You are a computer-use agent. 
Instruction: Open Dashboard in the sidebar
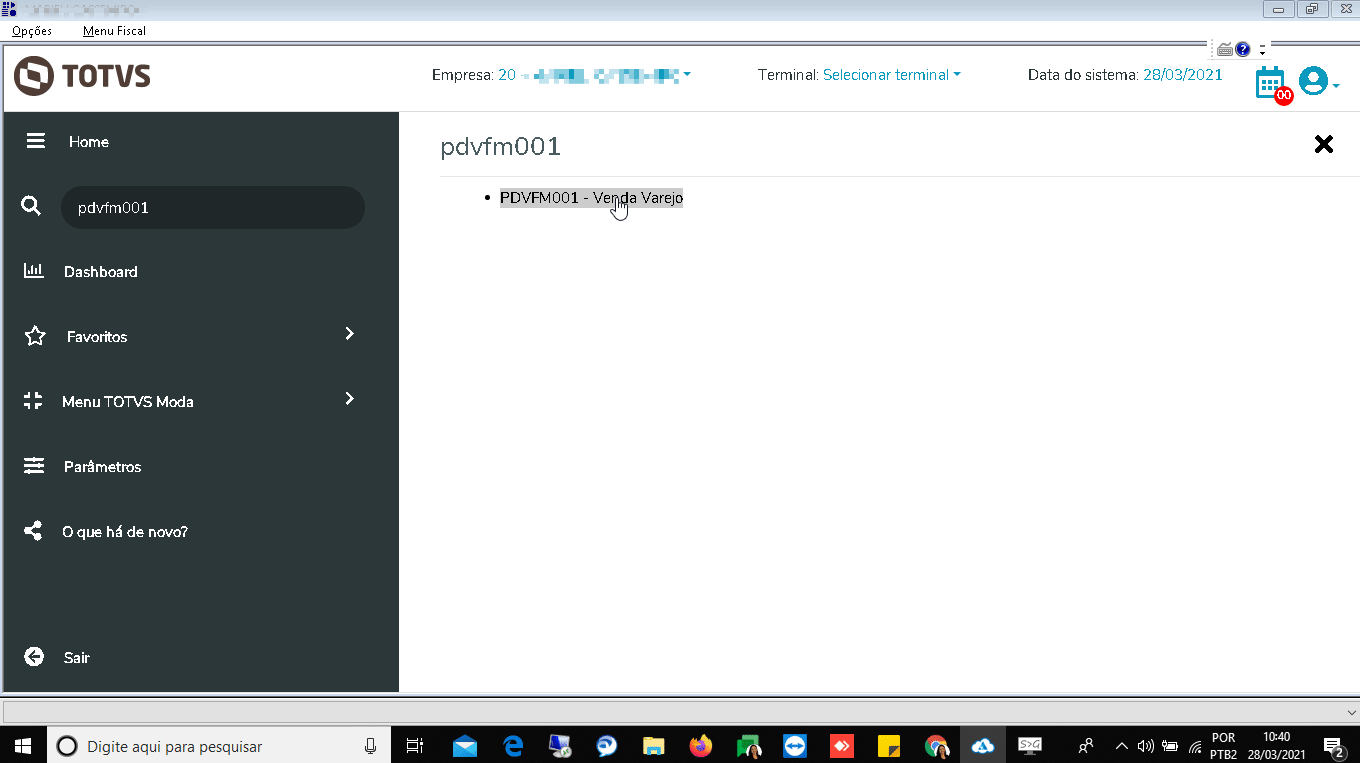tap(101, 272)
